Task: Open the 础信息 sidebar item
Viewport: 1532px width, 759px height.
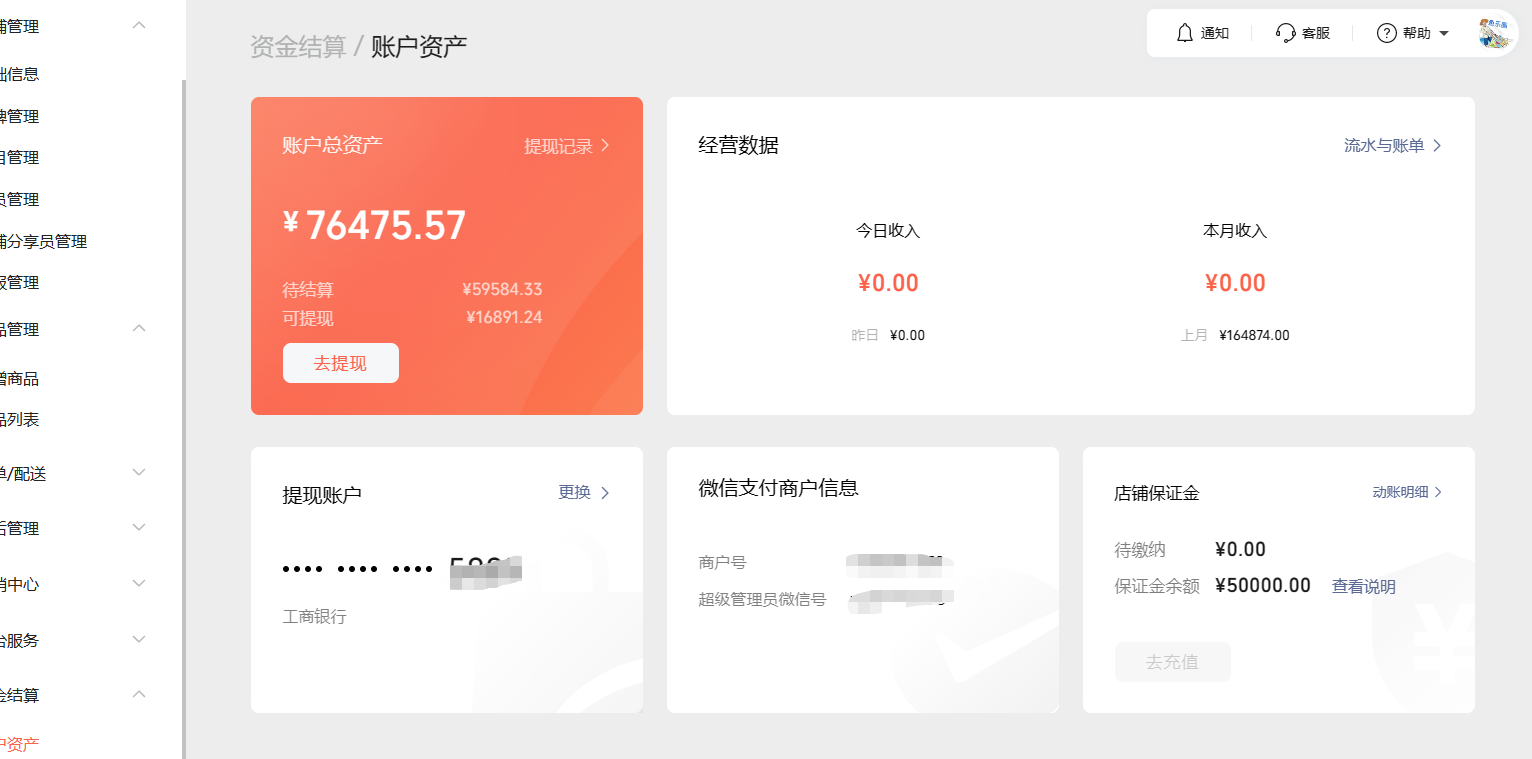Action: (20, 74)
